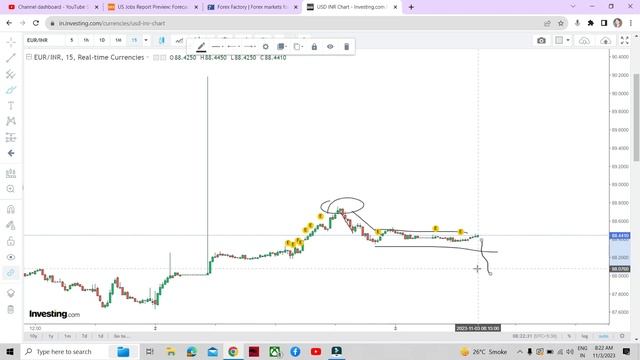Open the Windows Start menu
Screen dimensions: 640x360
coord(10,351)
